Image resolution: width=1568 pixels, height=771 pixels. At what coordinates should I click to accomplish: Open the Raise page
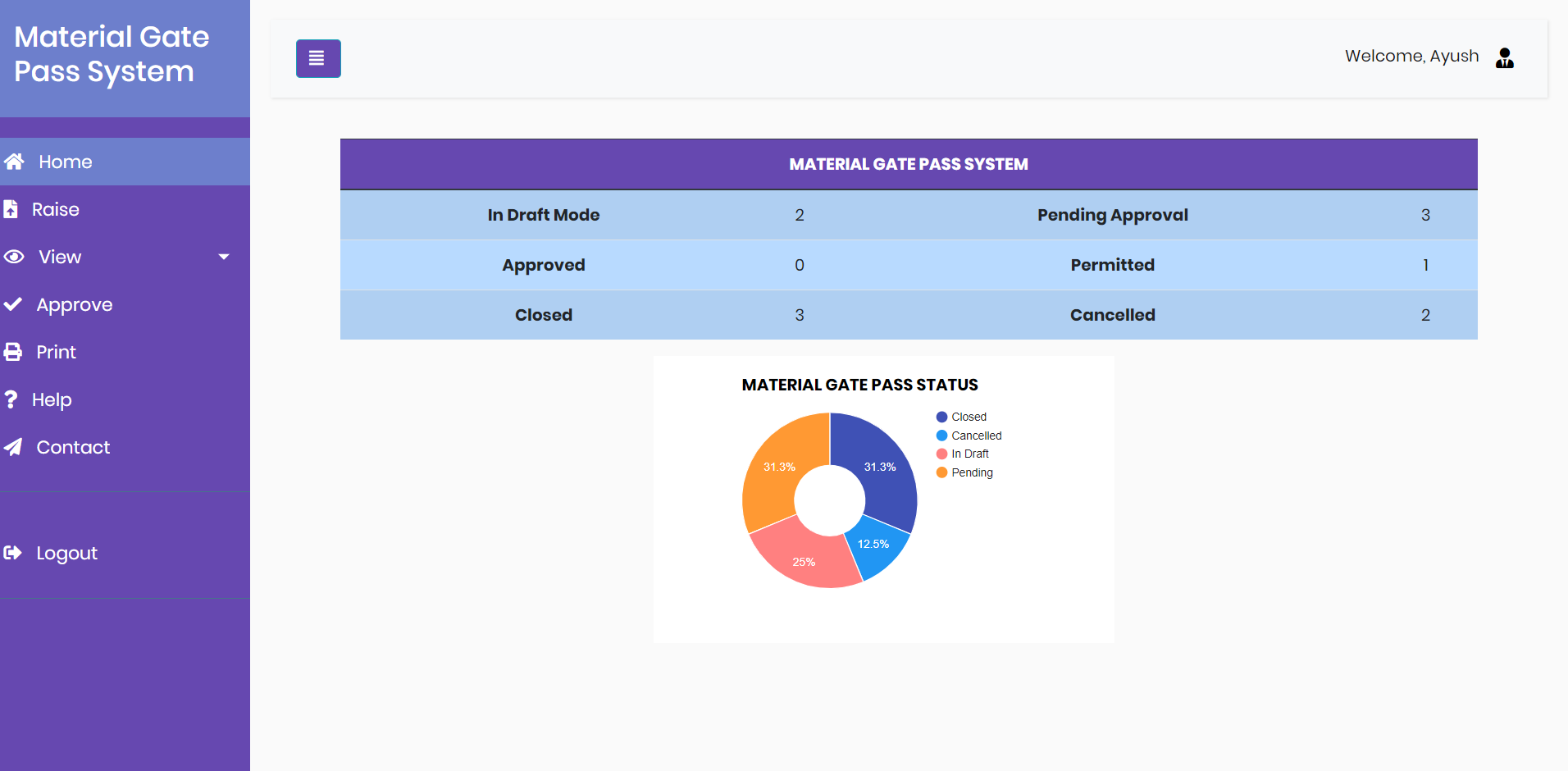[x=57, y=209]
